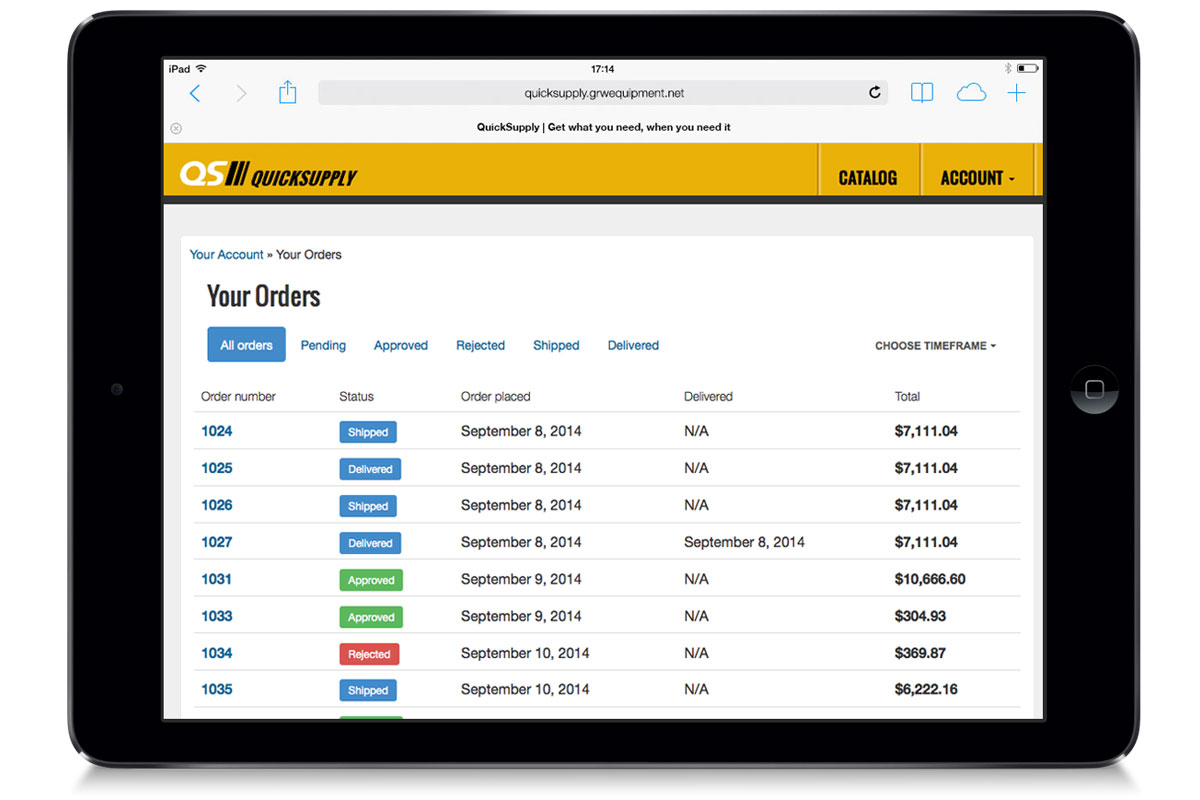
Task: Dismiss the banner with the x icon
Action: [x=176, y=128]
